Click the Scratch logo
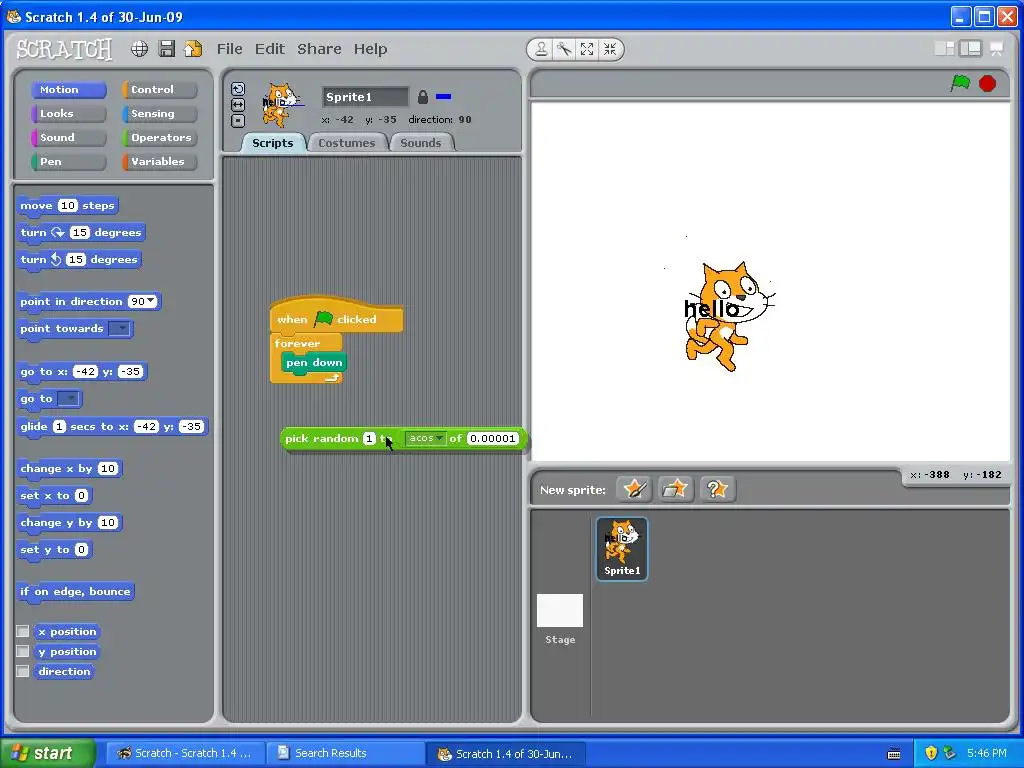The height and width of the screenshot is (768, 1024). pos(64,49)
